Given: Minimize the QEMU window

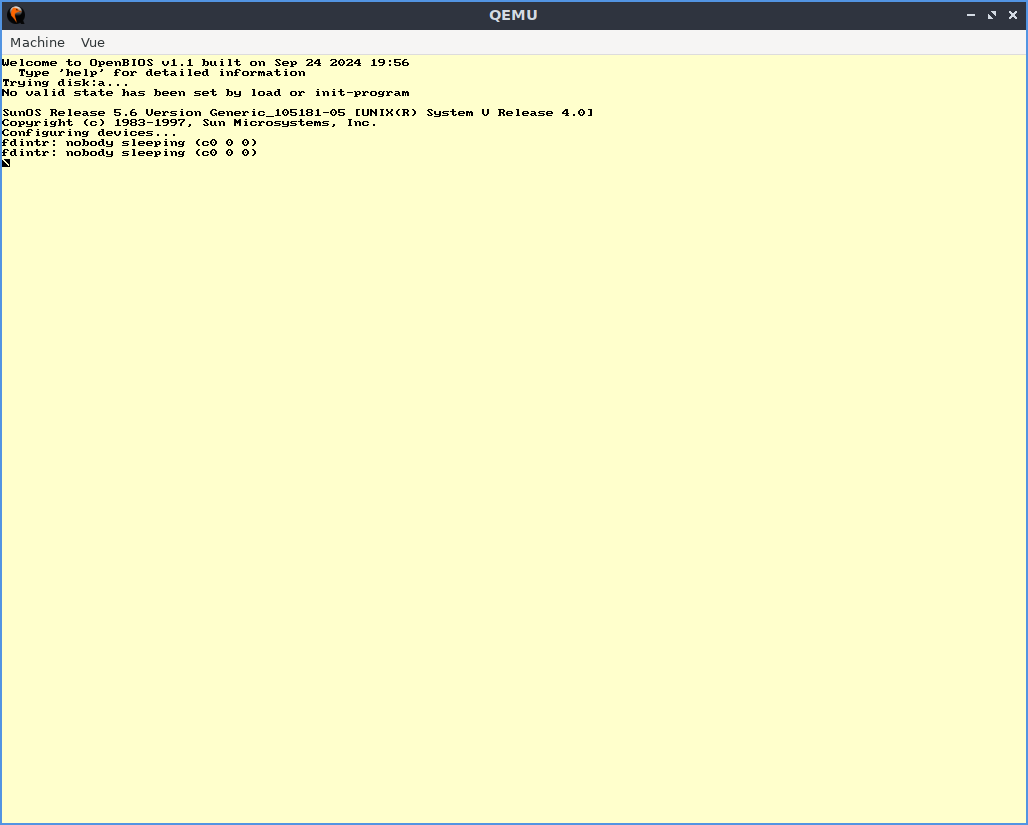Looking at the screenshot, I should pos(971,15).
